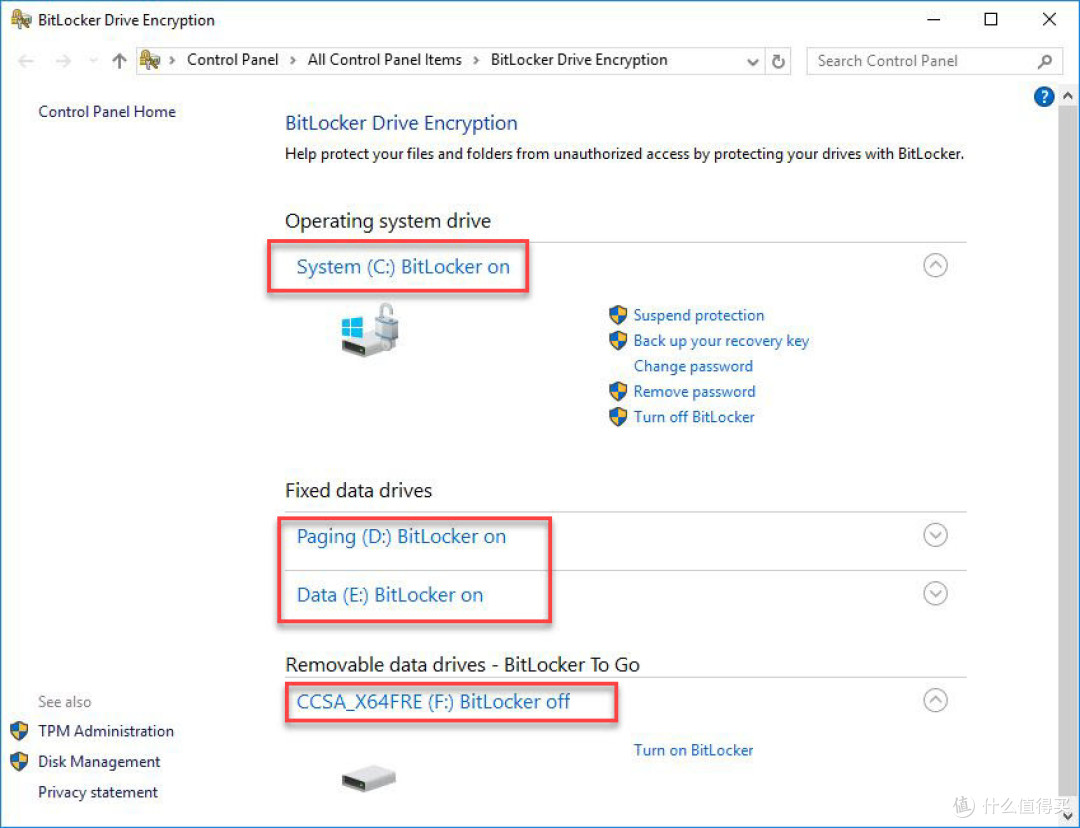Open Control Panel Home link
Image resolution: width=1080 pixels, height=828 pixels.
coord(107,112)
